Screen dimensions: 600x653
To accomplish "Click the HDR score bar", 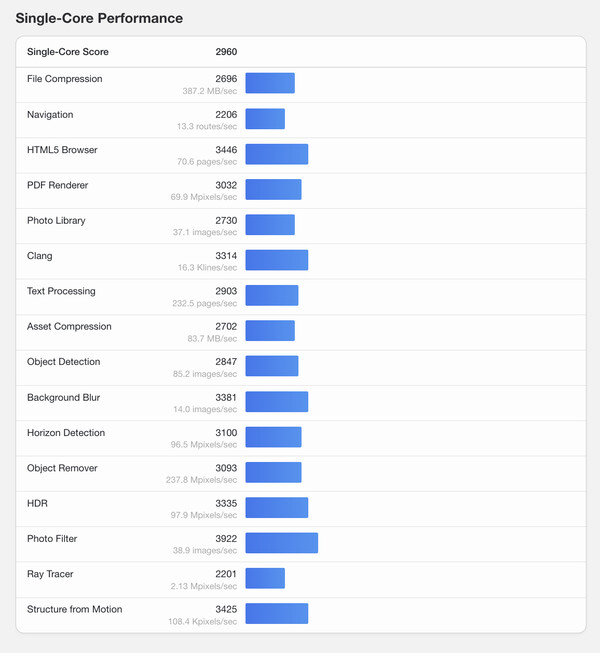I will (277, 508).
